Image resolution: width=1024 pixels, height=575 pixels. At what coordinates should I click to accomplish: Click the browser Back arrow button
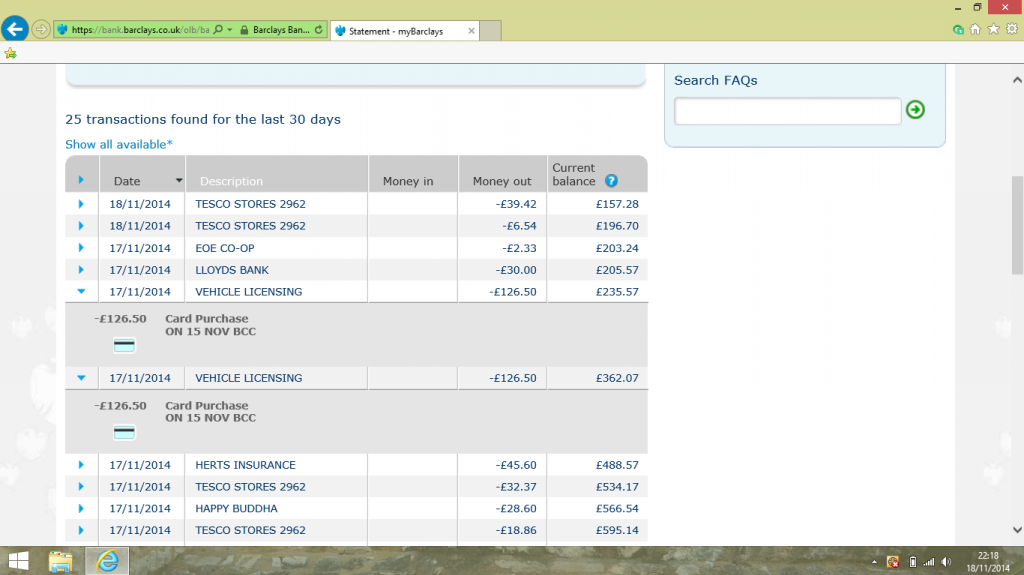[x=14, y=29]
